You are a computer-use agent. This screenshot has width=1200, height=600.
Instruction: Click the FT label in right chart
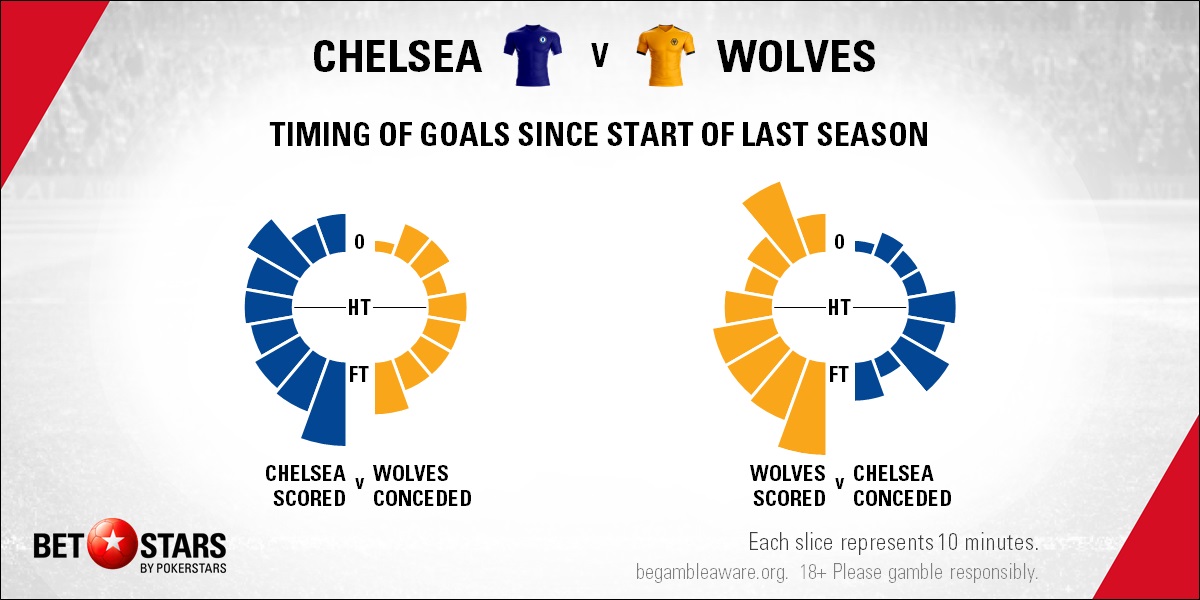[x=838, y=374]
